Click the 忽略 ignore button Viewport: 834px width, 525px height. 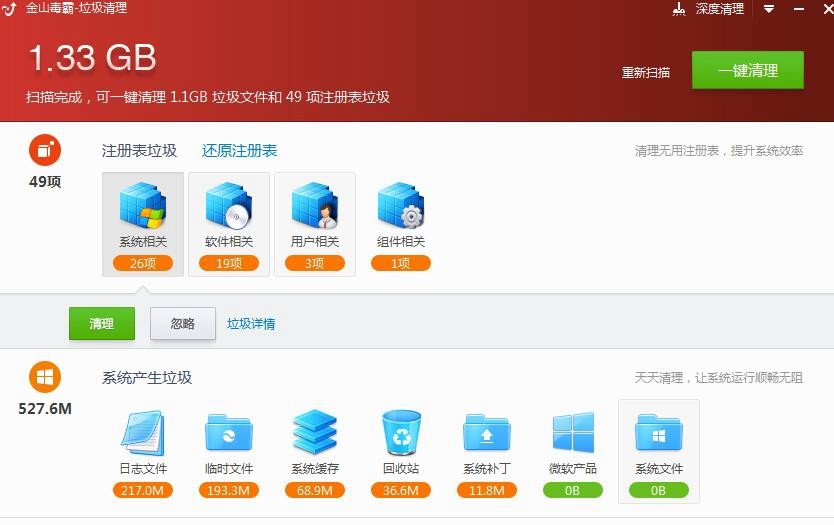click(183, 323)
